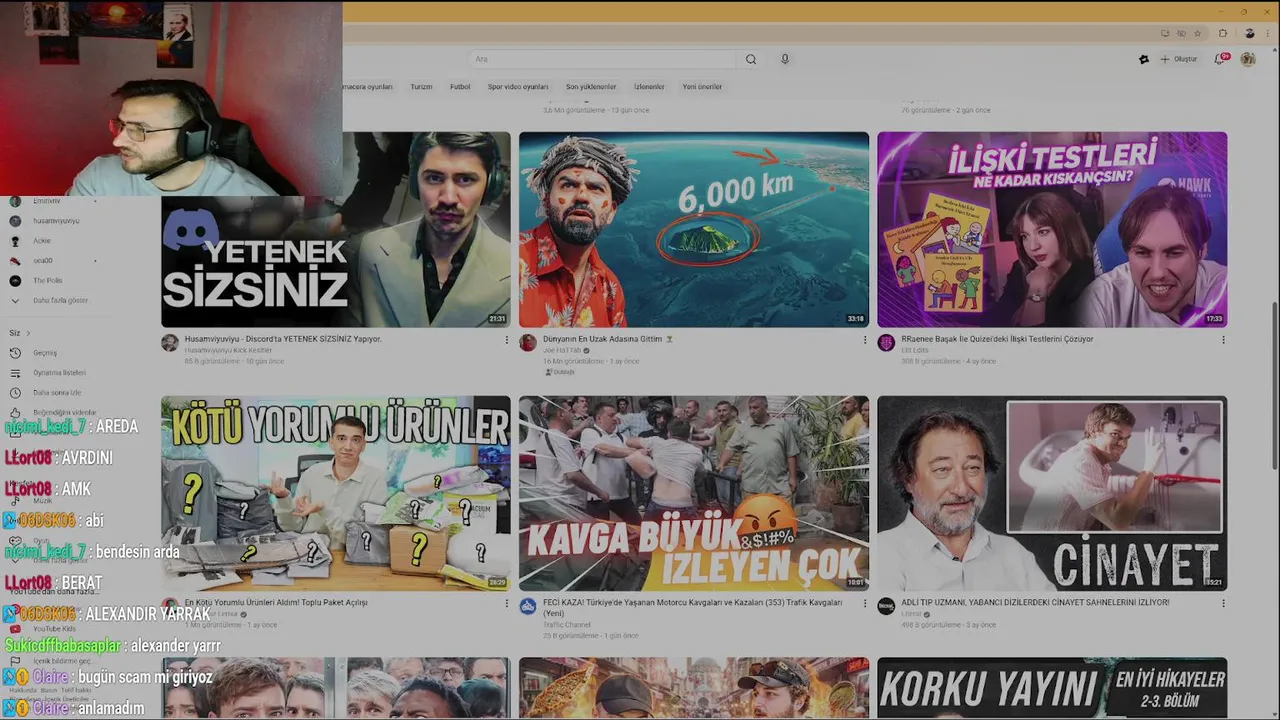Open Daha sonra izle clock icon
This screenshot has width=1280, height=720.
point(15,393)
